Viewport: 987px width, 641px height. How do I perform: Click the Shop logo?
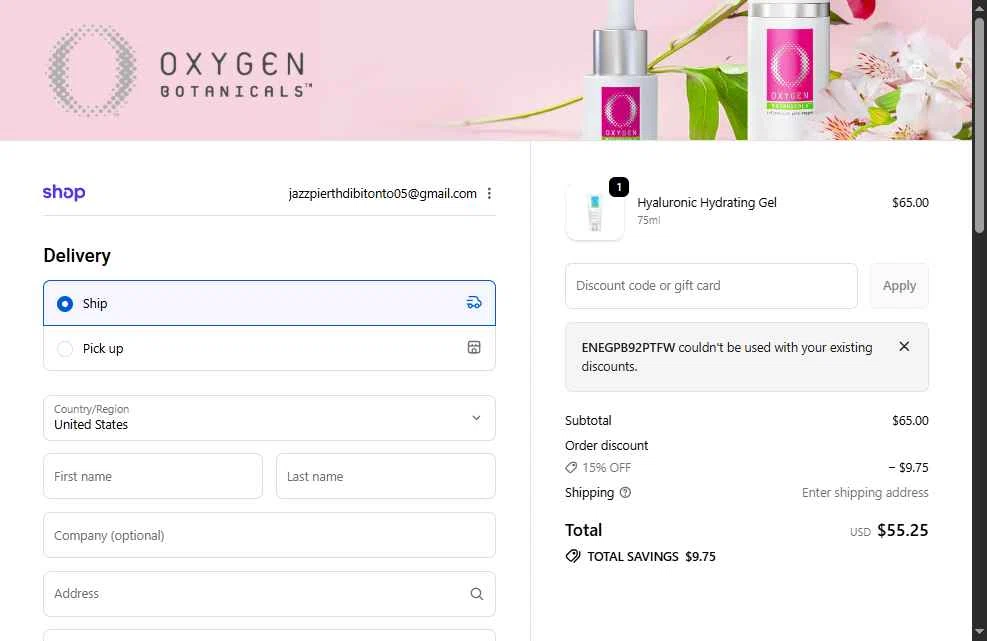(64, 192)
